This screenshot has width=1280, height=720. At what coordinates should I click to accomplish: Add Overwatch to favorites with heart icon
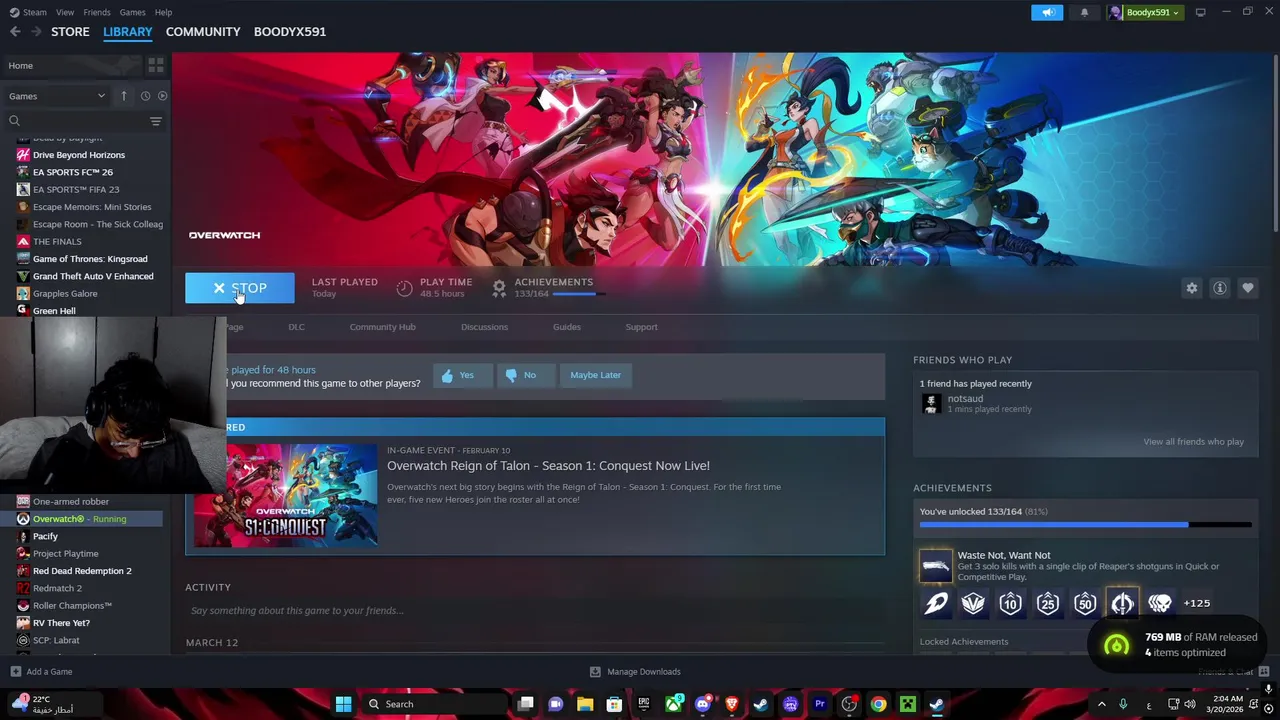point(1247,288)
